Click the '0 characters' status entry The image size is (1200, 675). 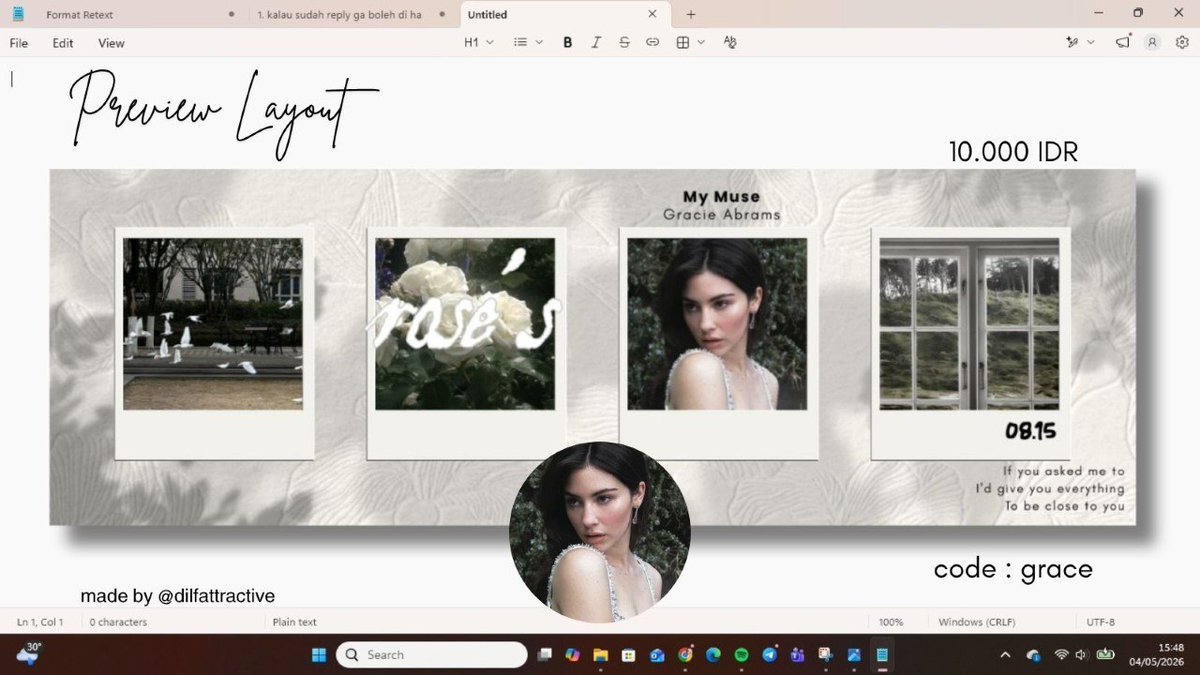[118, 622]
